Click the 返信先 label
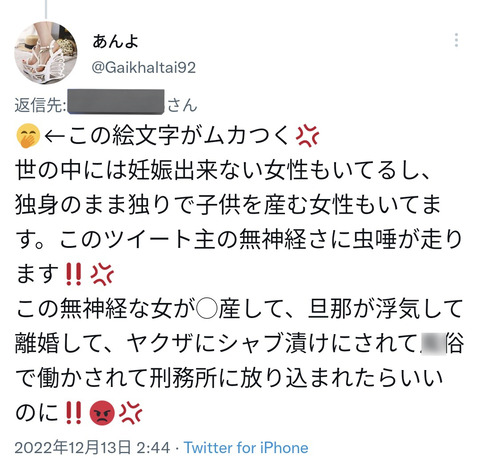Viewport: 480px width, 466px height. pos(39,105)
